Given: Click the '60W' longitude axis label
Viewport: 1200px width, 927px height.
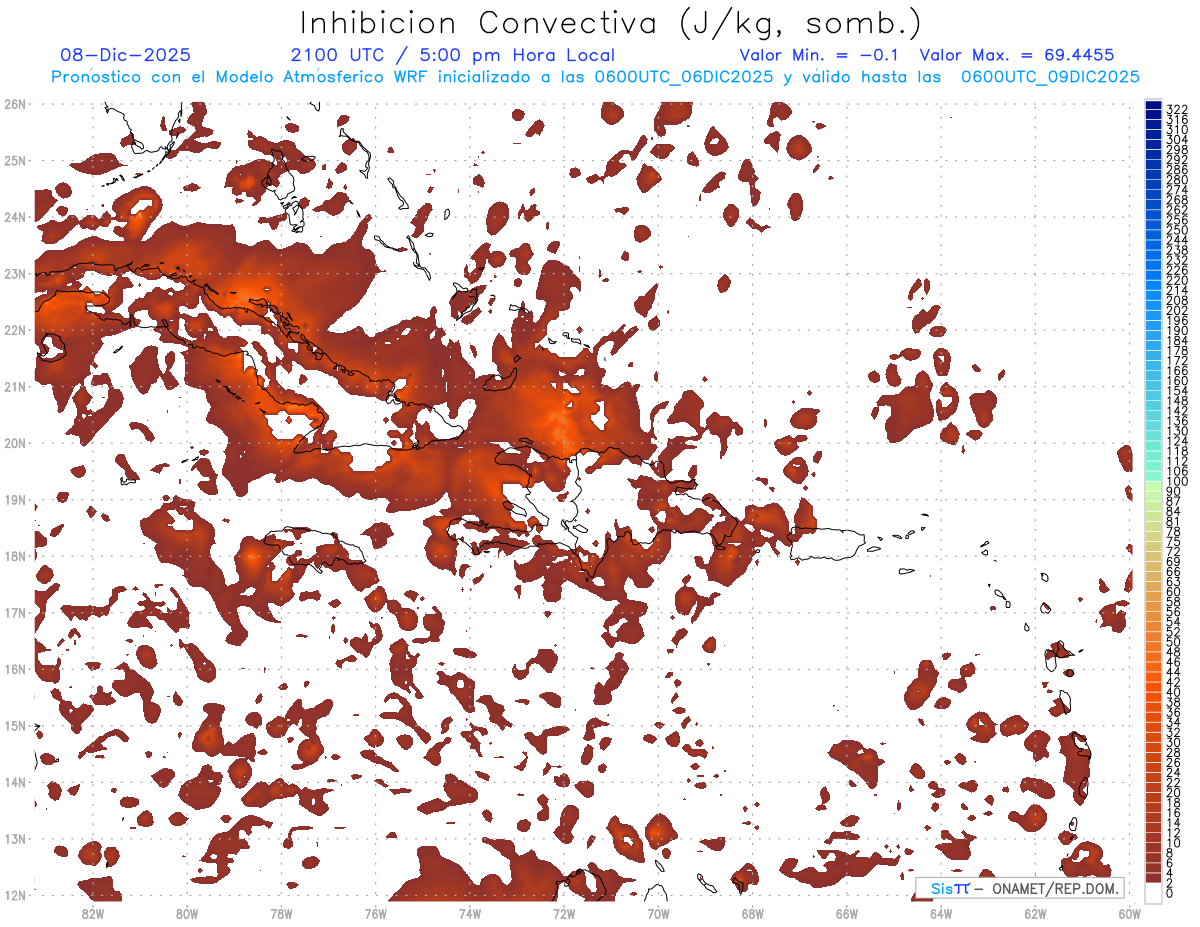Looking at the screenshot, I should tap(1129, 913).
